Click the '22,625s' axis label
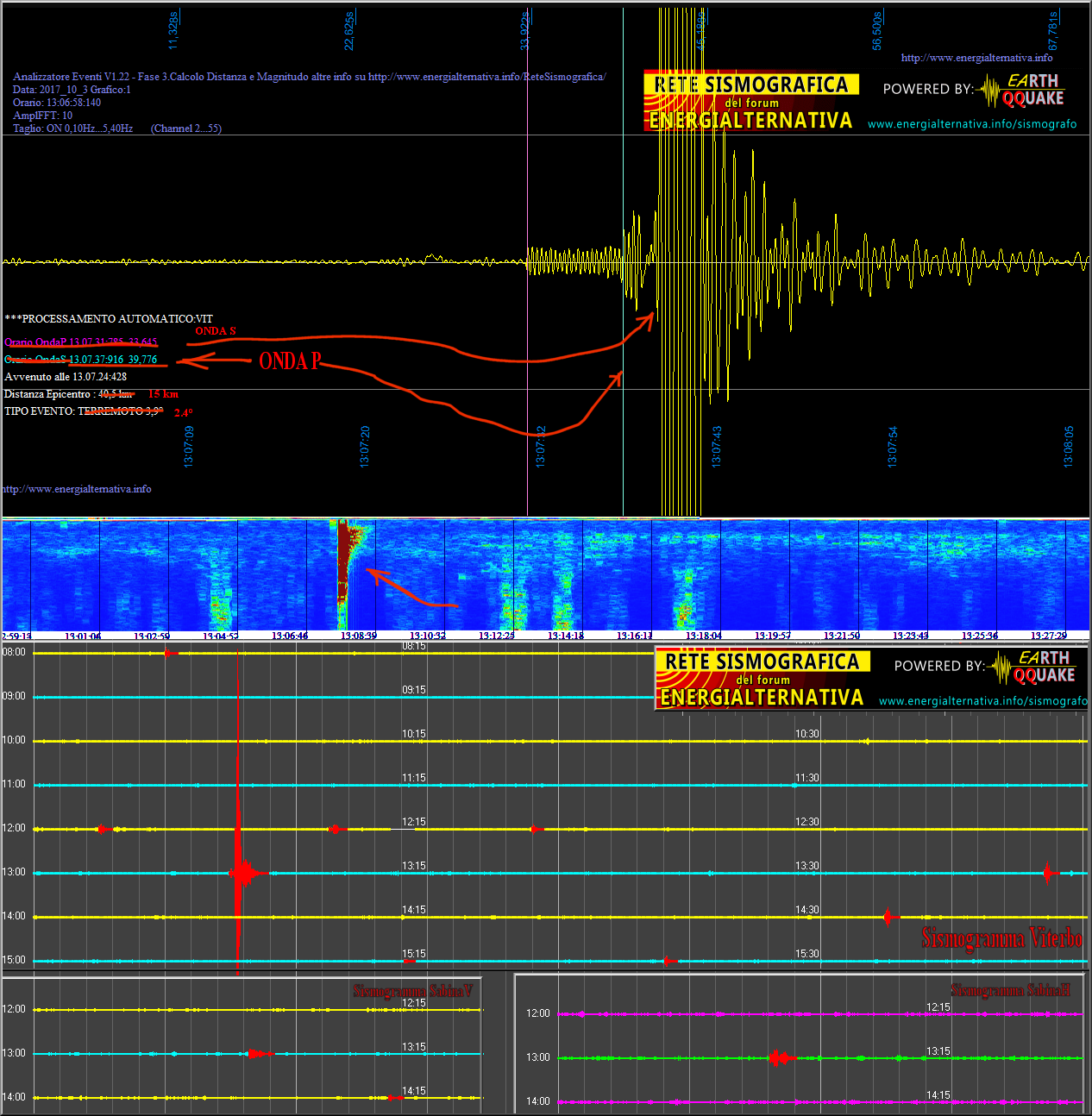The image size is (1092, 1116). (349, 30)
